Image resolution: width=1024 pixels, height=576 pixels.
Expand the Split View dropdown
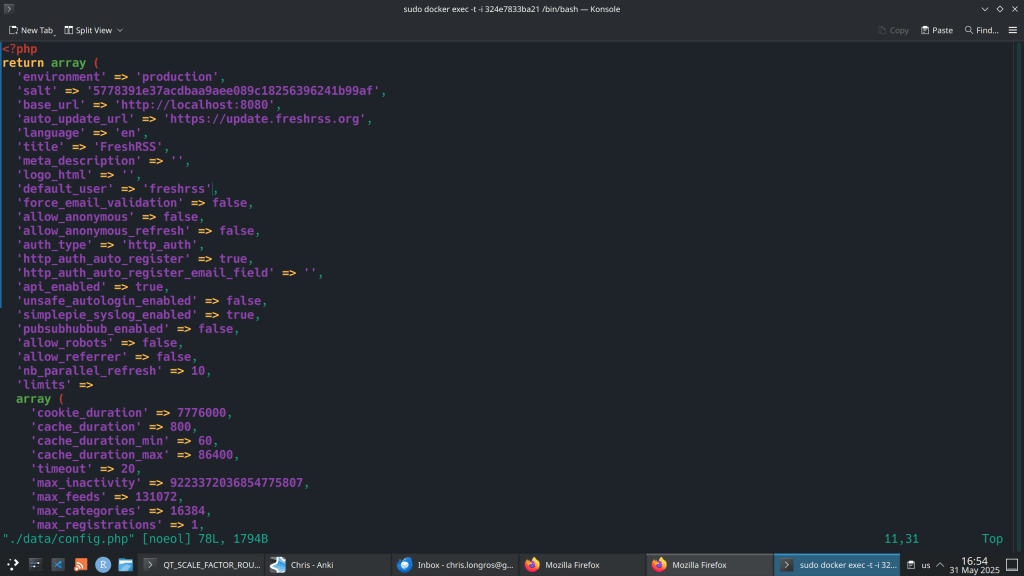pos(94,30)
